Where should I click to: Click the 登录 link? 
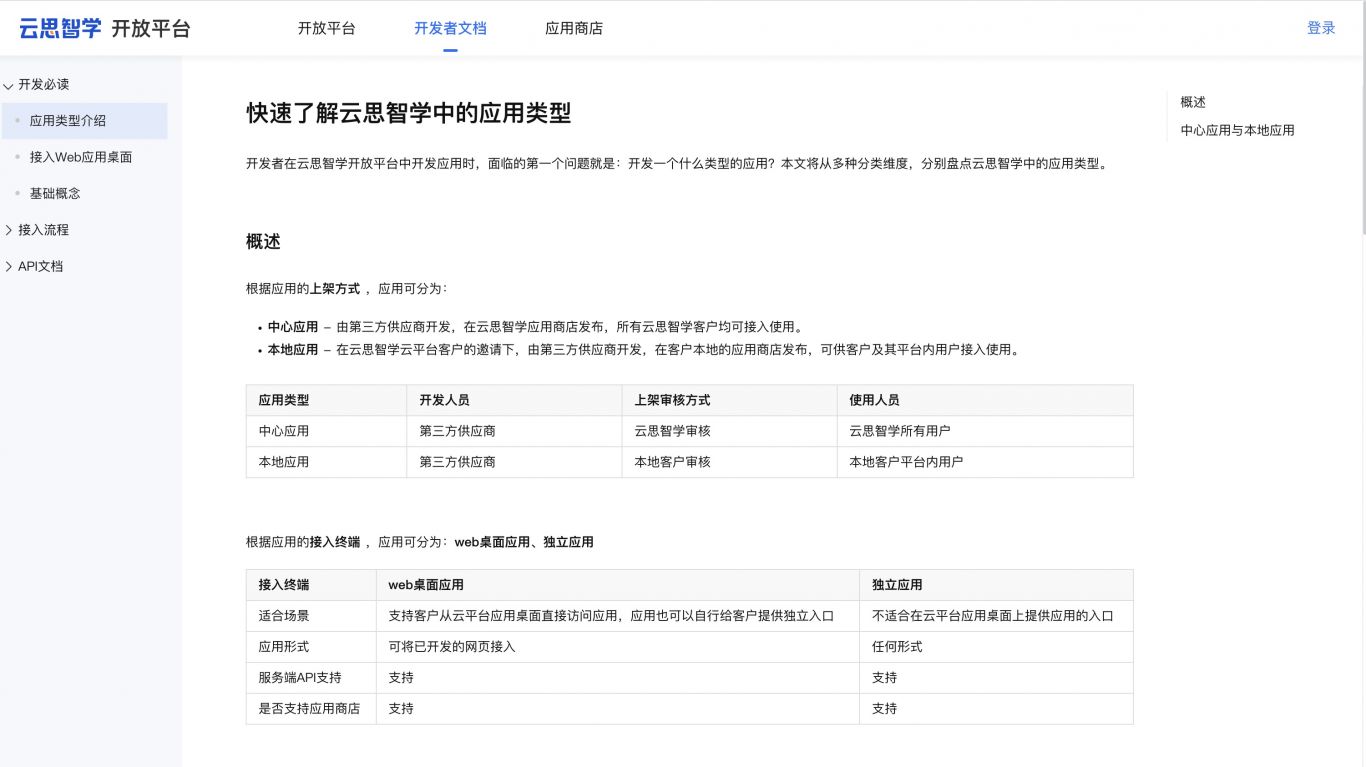[x=1321, y=28]
